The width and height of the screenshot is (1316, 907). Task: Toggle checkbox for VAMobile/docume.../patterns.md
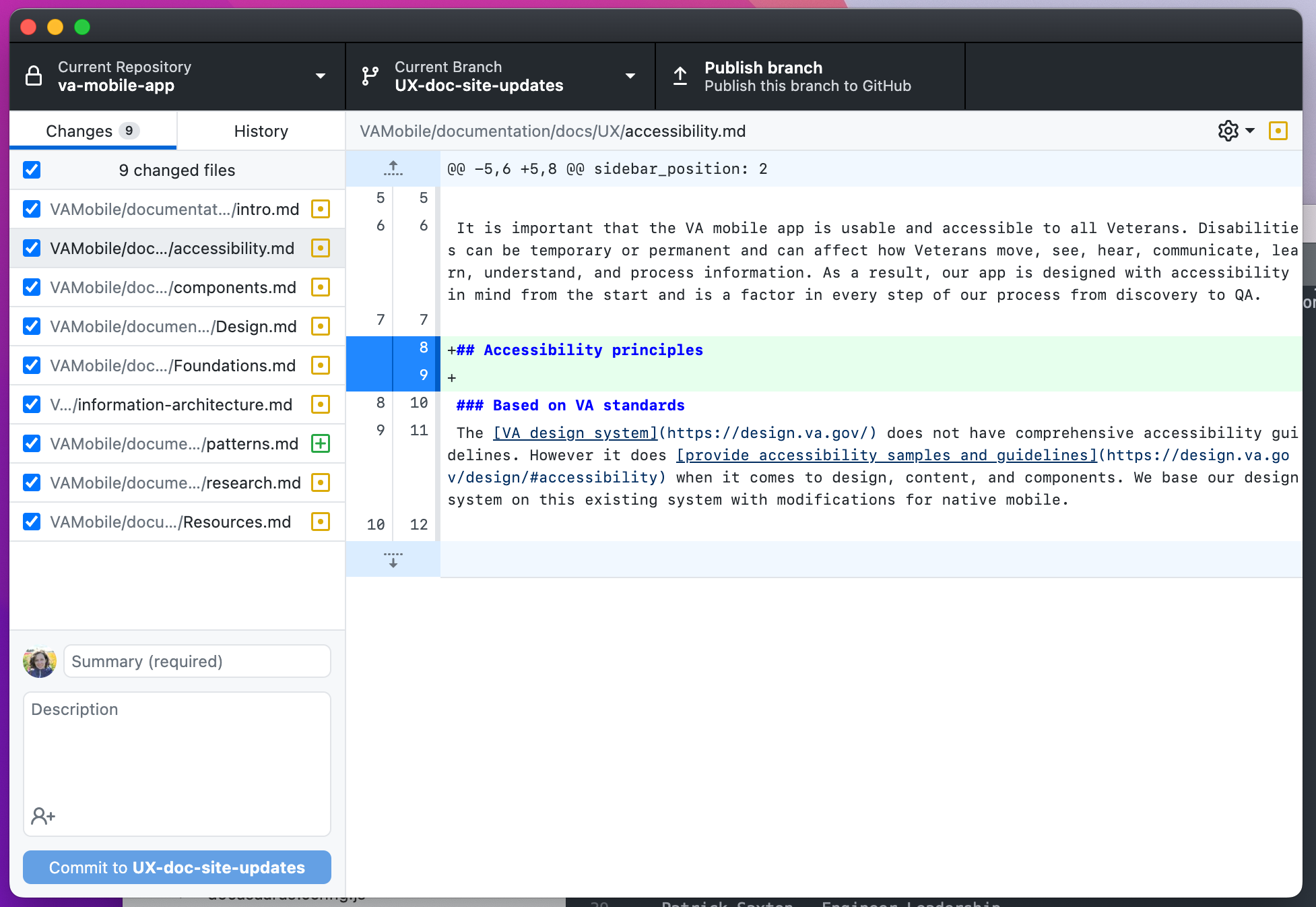click(x=32, y=443)
